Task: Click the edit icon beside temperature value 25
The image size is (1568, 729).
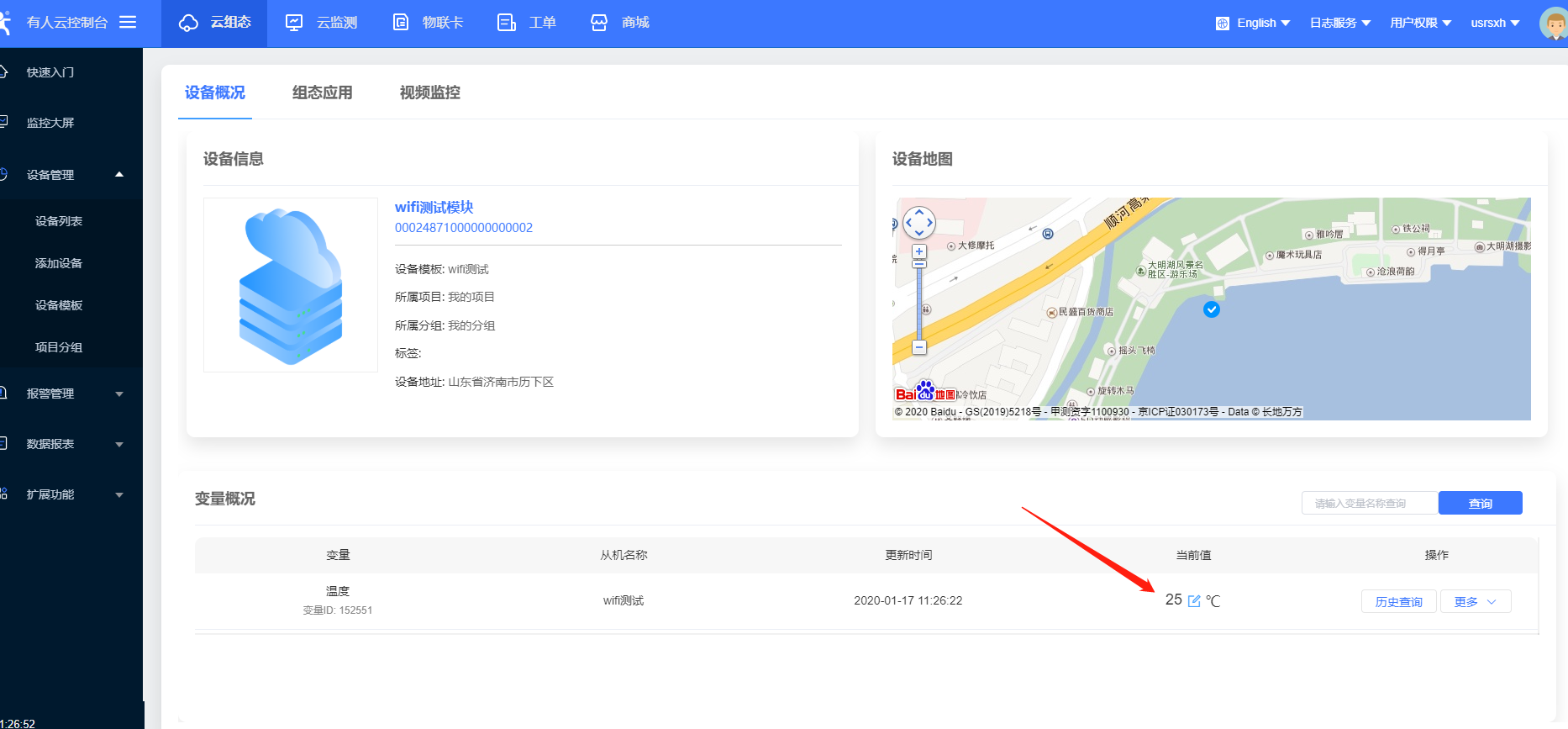Action: pyautogui.click(x=1194, y=601)
